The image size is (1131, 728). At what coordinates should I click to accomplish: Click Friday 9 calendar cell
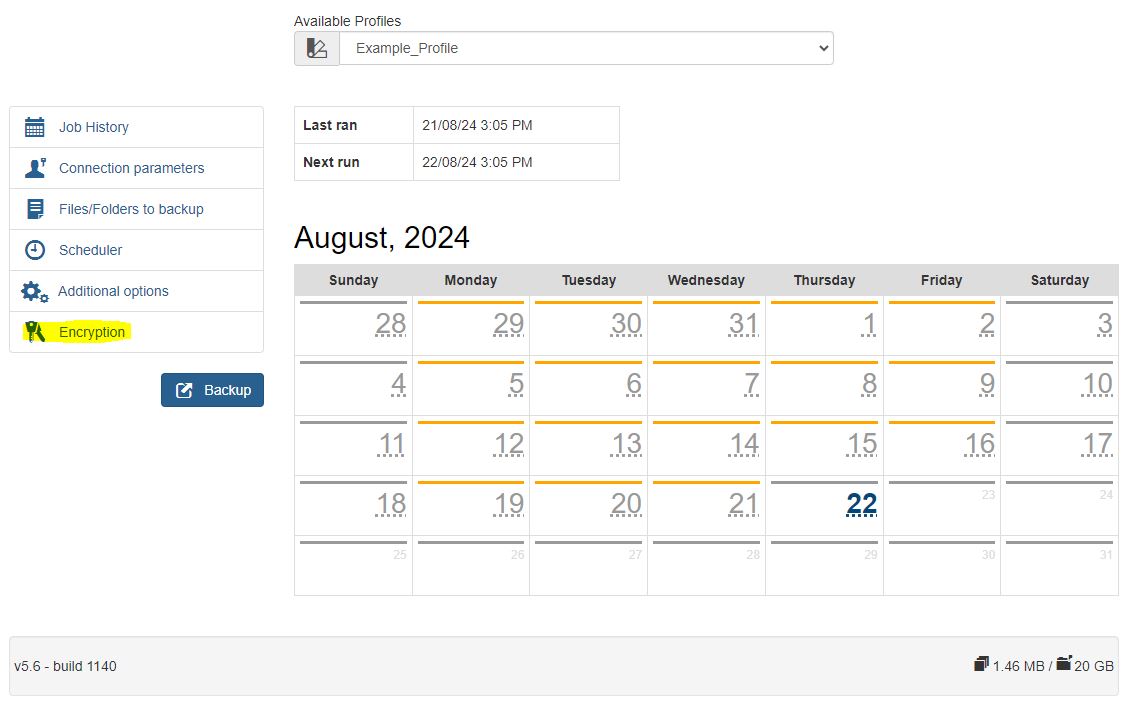986,385
